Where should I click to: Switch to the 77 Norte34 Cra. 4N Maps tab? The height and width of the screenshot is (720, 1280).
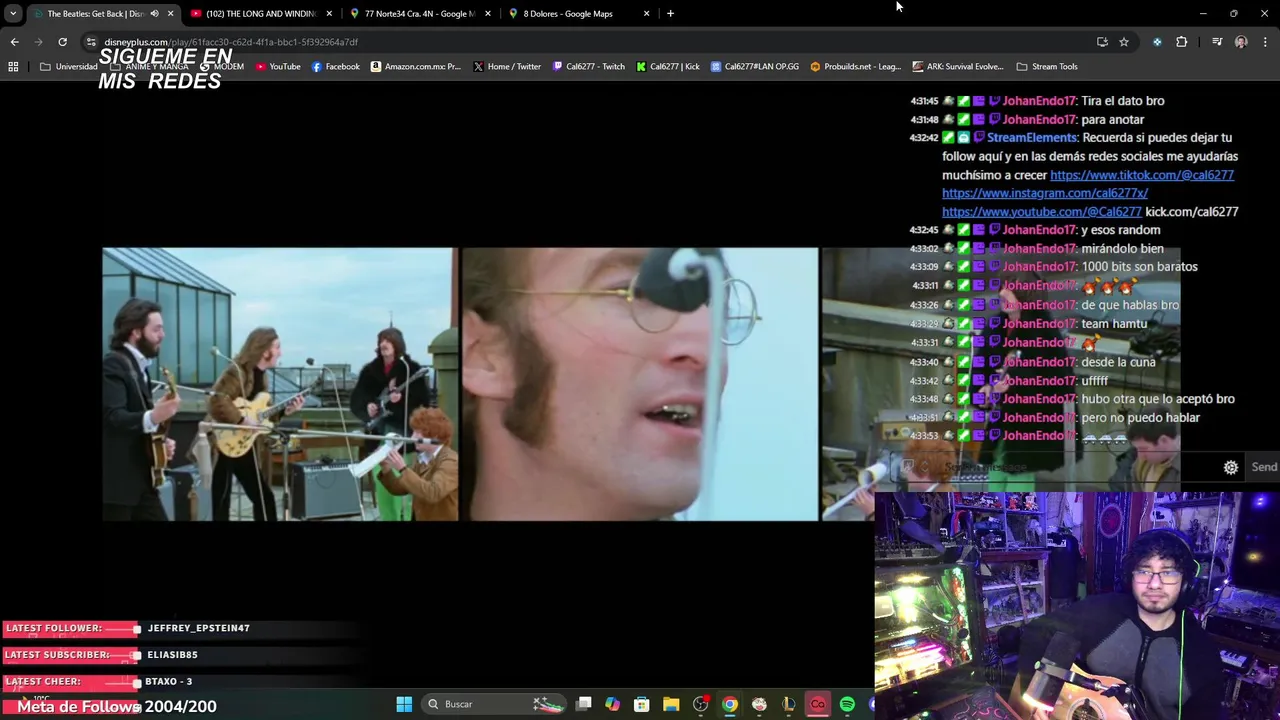coord(419,14)
